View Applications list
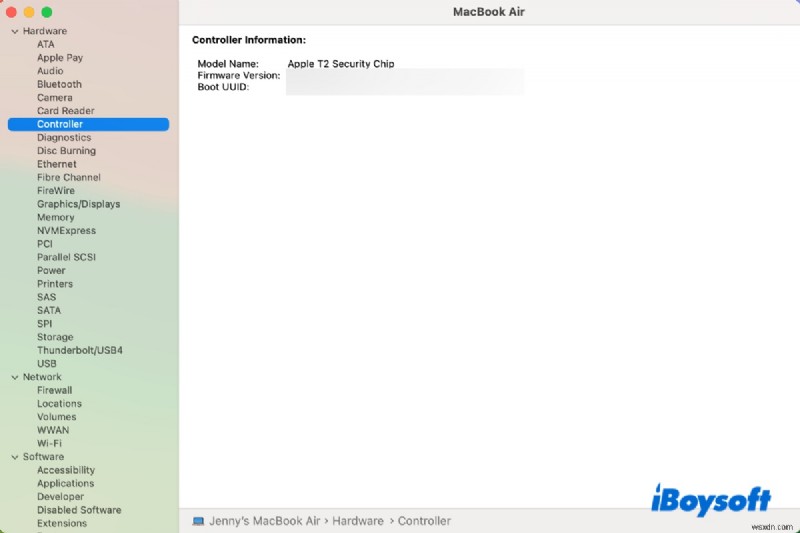 (65, 484)
